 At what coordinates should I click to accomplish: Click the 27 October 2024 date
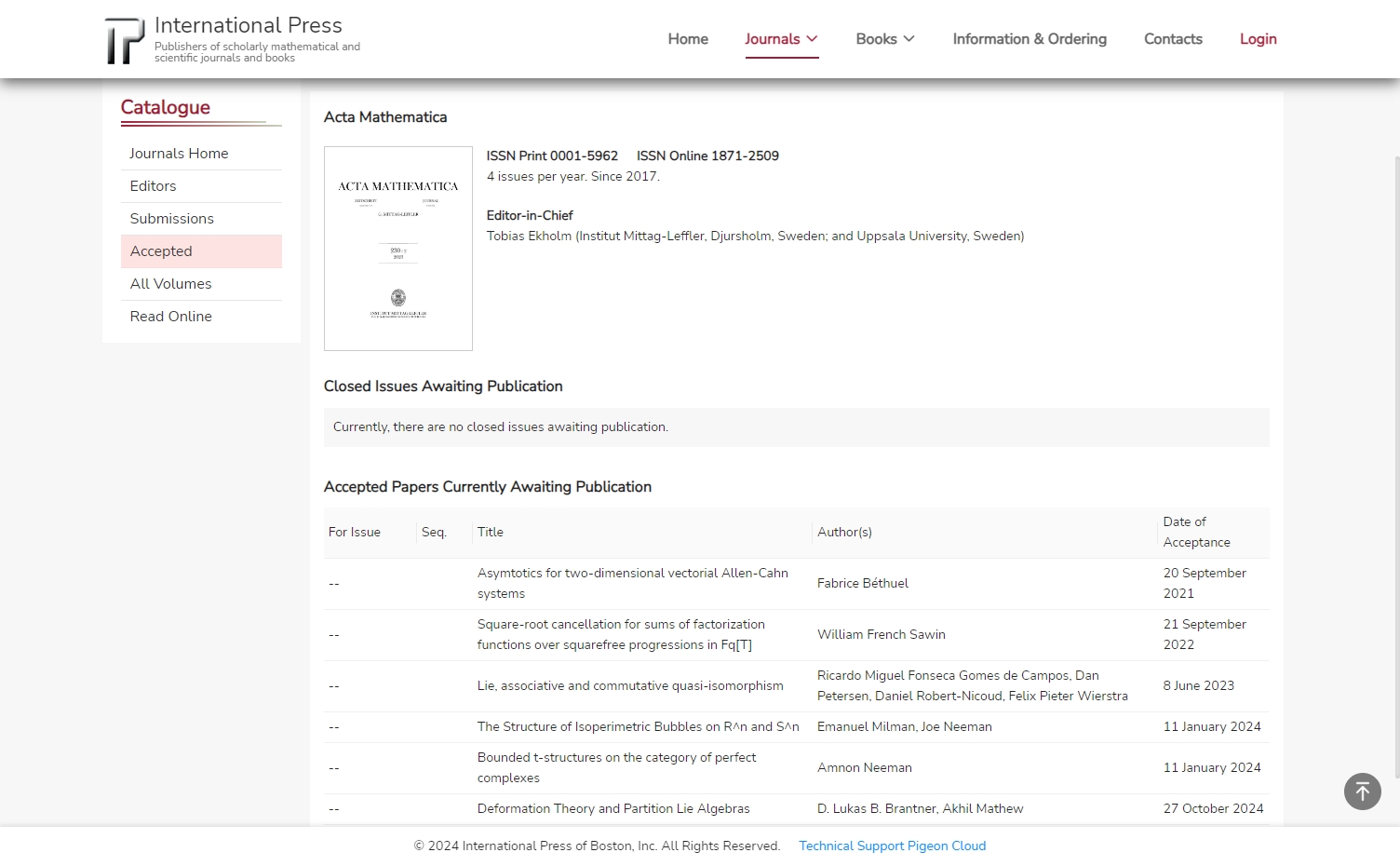[x=1214, y=809]
